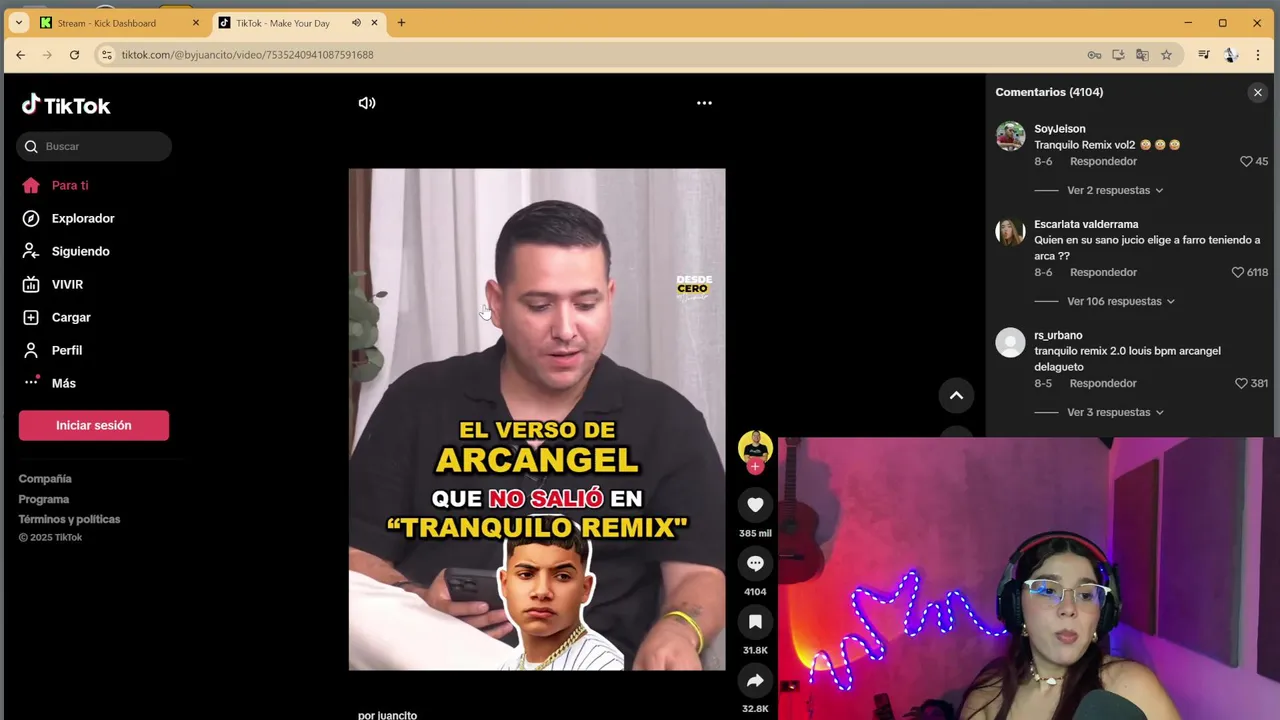This screenshot has width=1280, height=720.
Task: Open Términos y políticas link
Action: click(69, 519)
